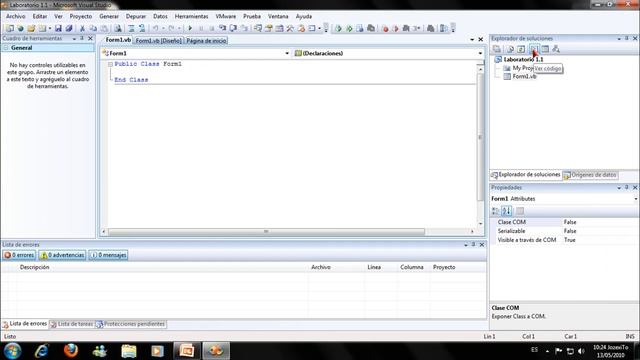Viewport: 640px width, 360px height.
Task: Click the View Designer icon in Solution Explorer
Action: [545, 49]
